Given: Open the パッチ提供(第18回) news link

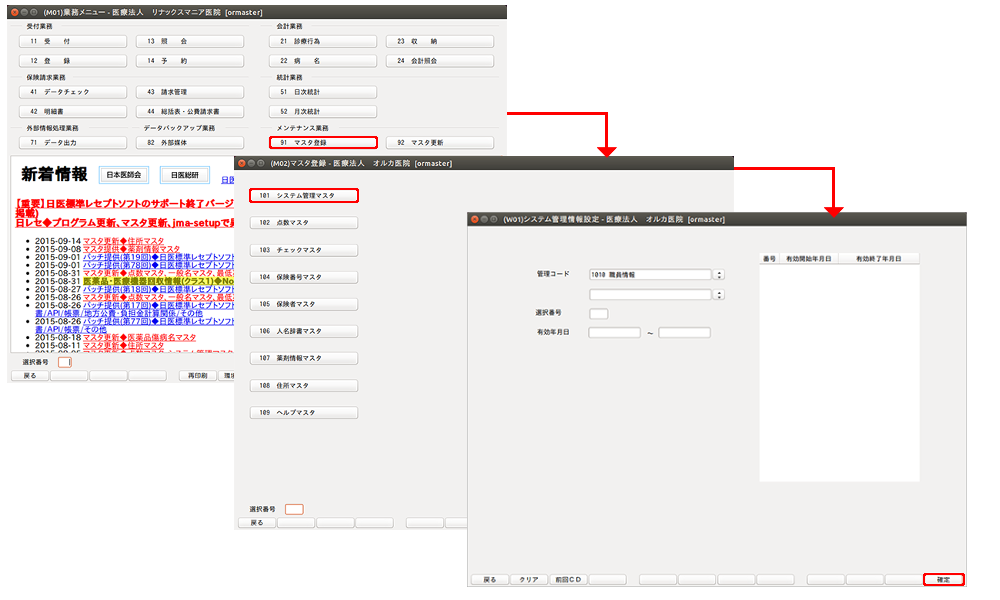Looking at the screenshot, I should pos(158,289).
